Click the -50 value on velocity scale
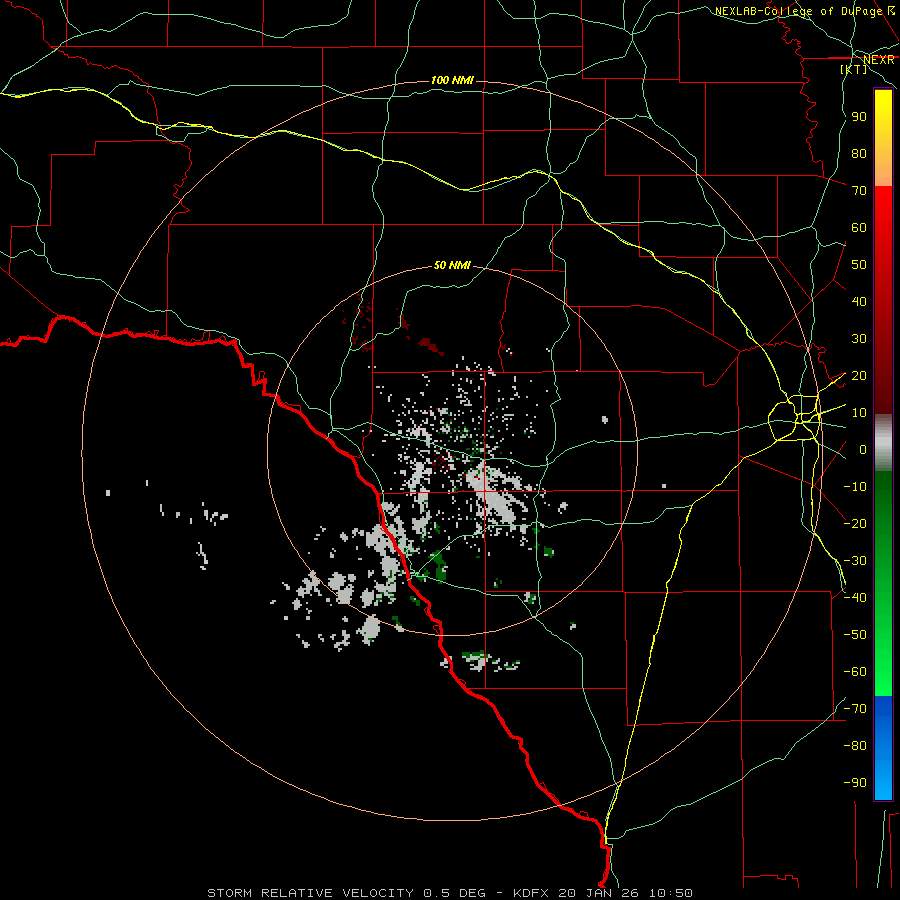Image resolution: width=900 pixels, height=900 pixels. point(855,635)
